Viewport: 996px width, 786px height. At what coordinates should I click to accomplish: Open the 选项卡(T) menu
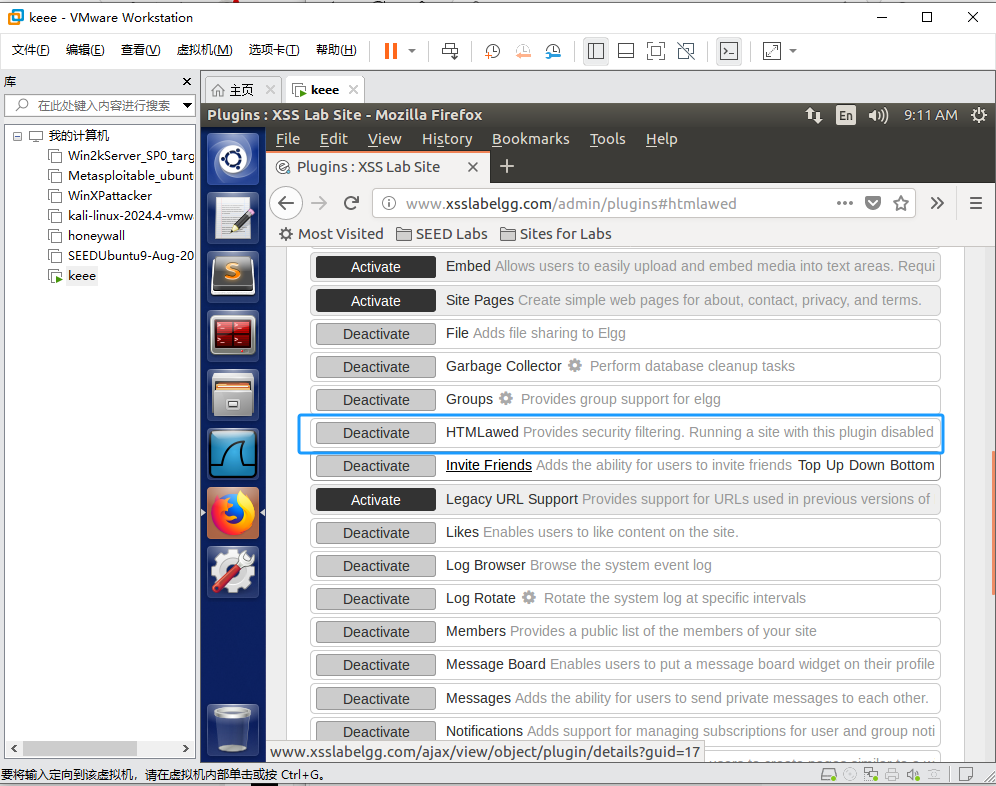coord(274,50)
